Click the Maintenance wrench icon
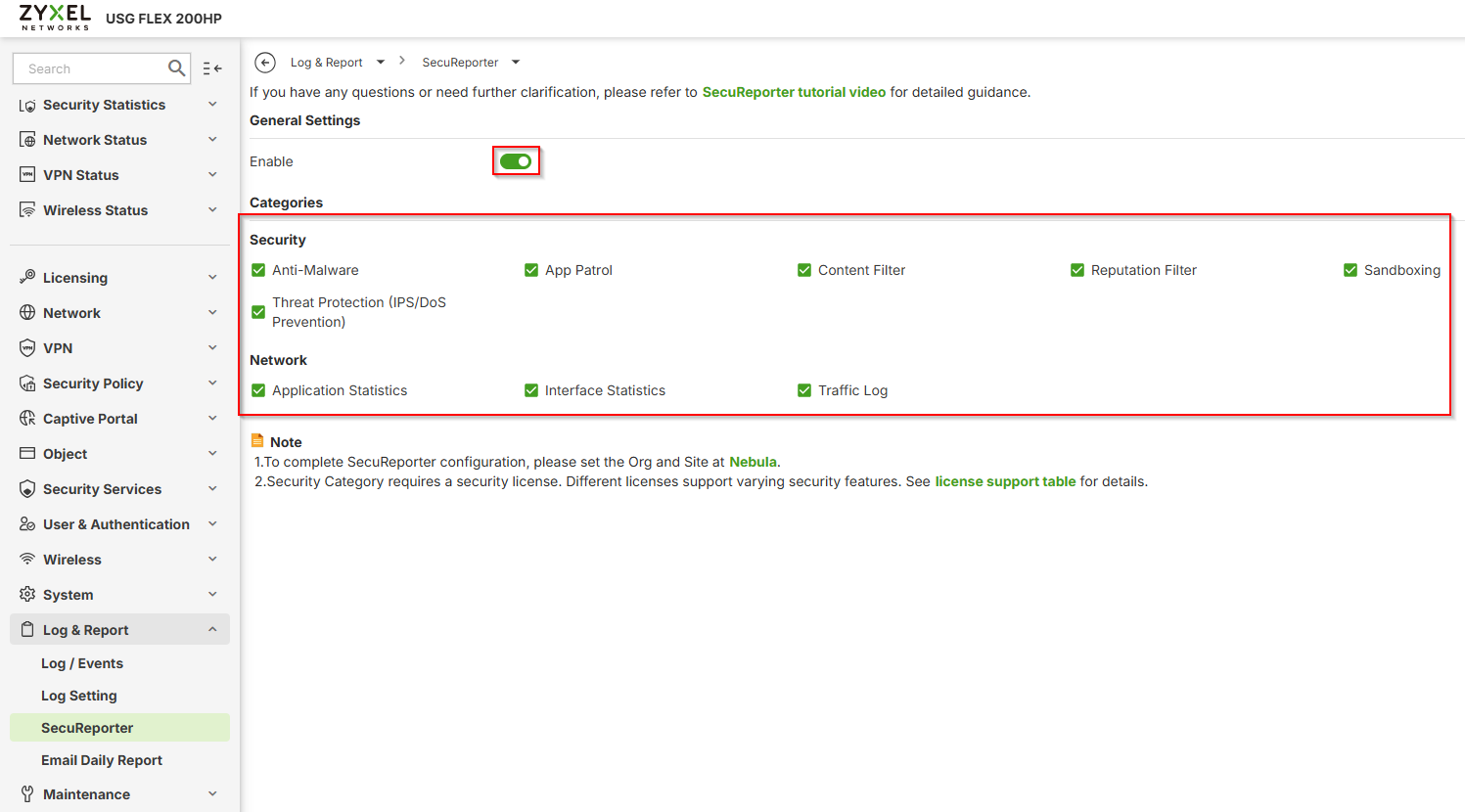Viewport: 1465px width, 812px height. click(27, 794)
